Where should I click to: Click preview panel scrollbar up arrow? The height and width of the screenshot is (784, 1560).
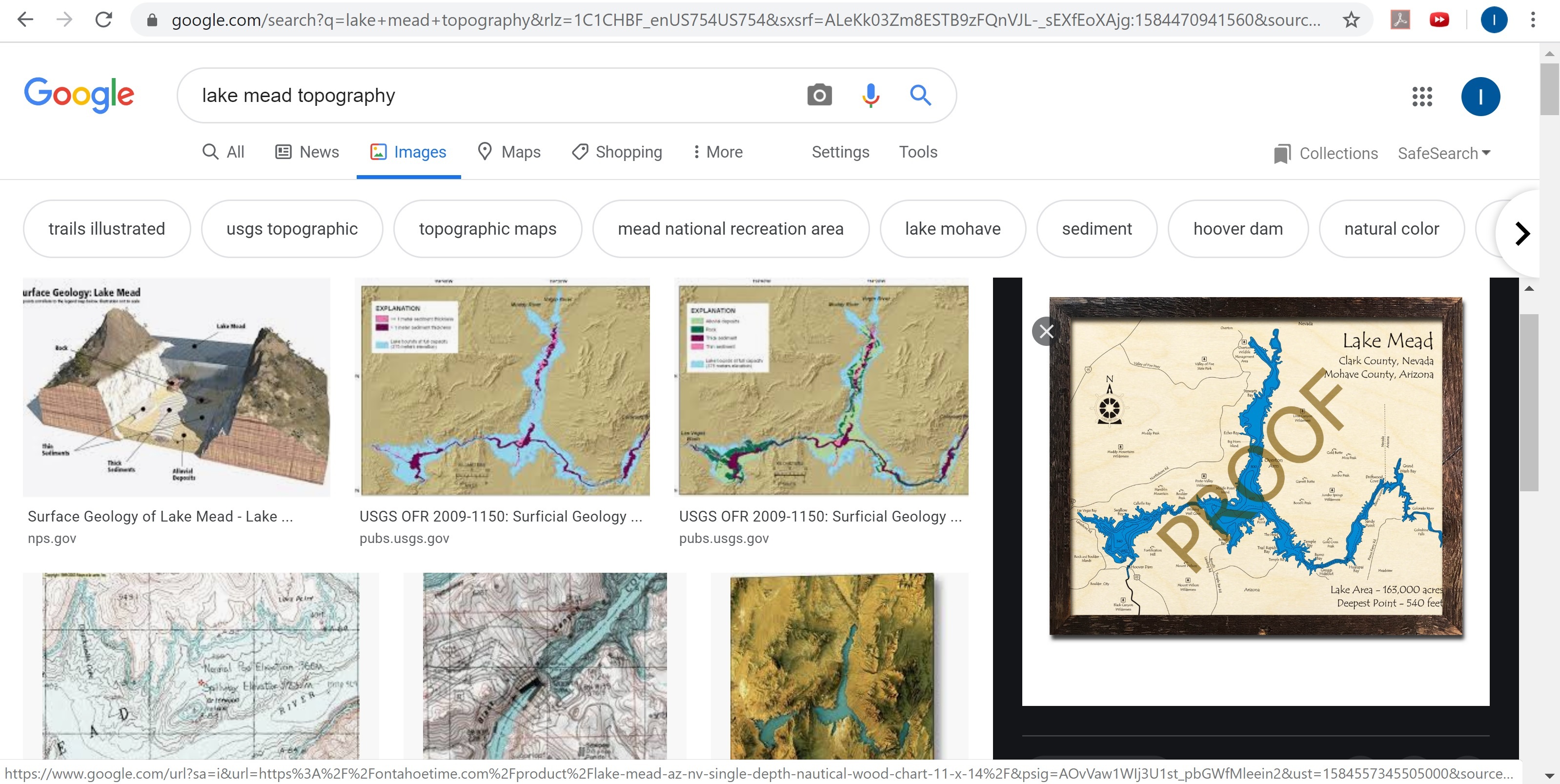pyautogui.click(x=1528, y=288)
